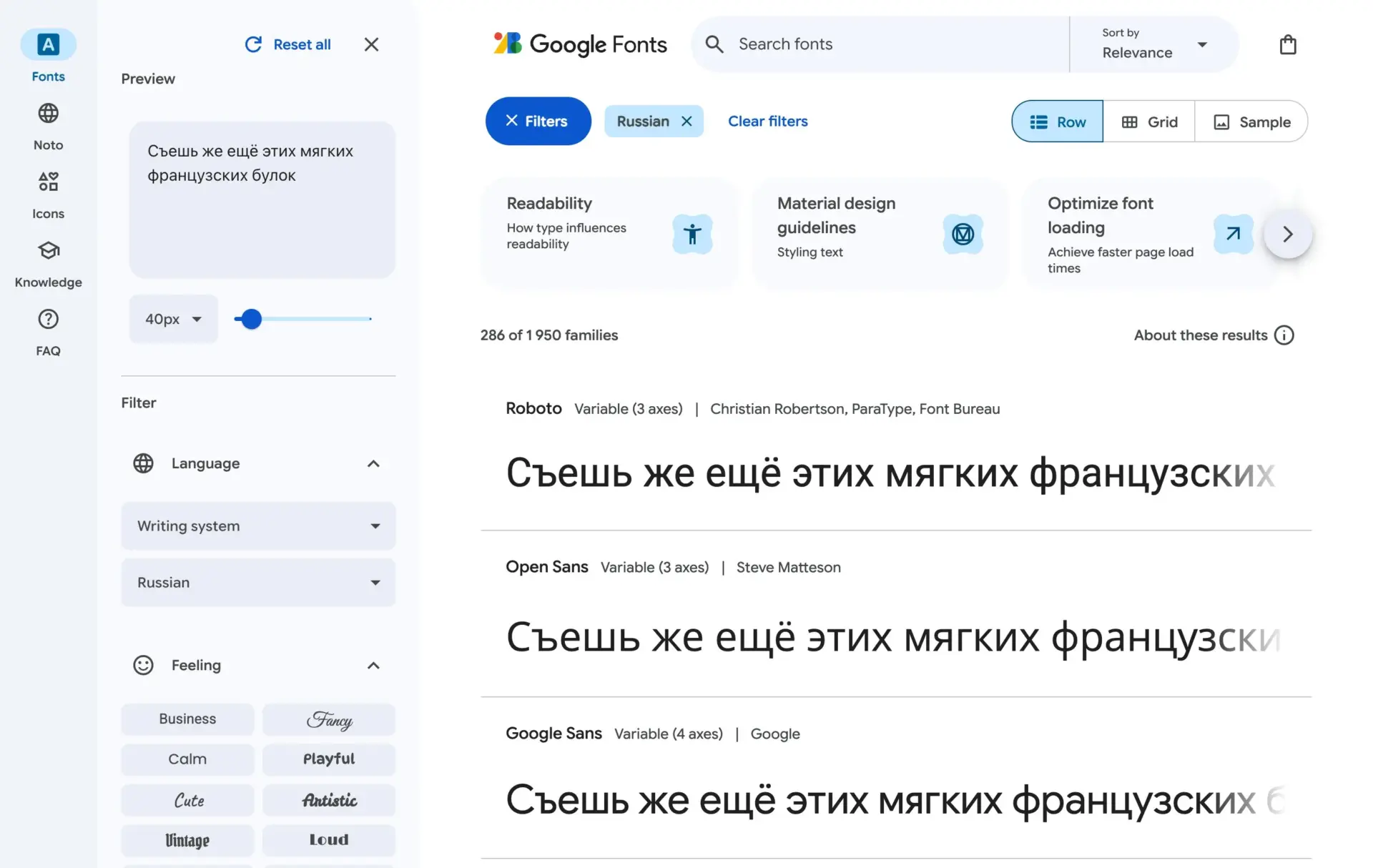
Task: Click the Readability accessibility icon
Action: pos(692,234)
